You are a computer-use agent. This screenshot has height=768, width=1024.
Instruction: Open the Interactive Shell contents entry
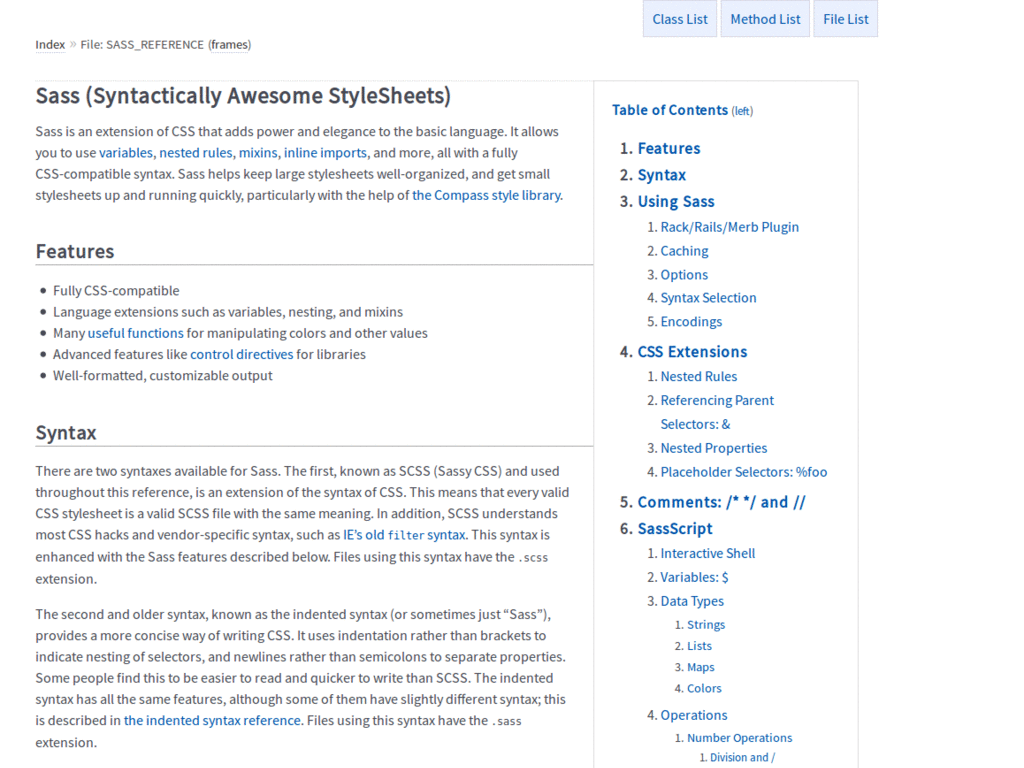707,554
